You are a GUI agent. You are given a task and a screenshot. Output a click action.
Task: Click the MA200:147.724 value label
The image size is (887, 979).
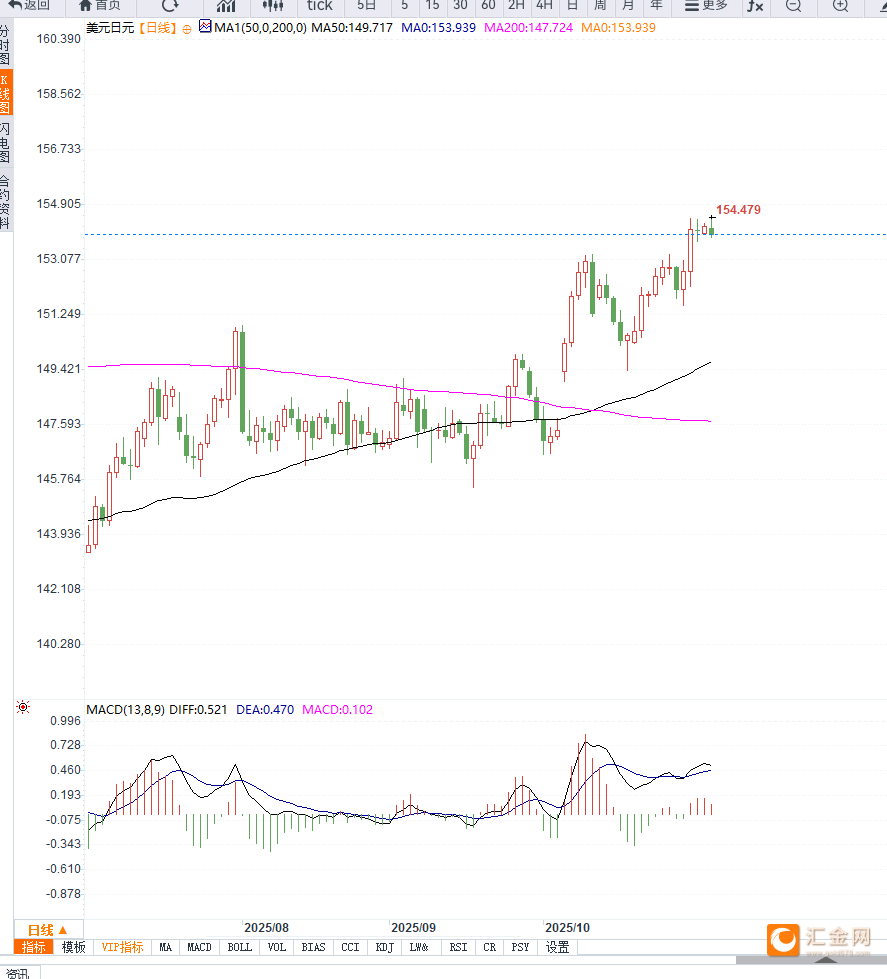[528, 28]
